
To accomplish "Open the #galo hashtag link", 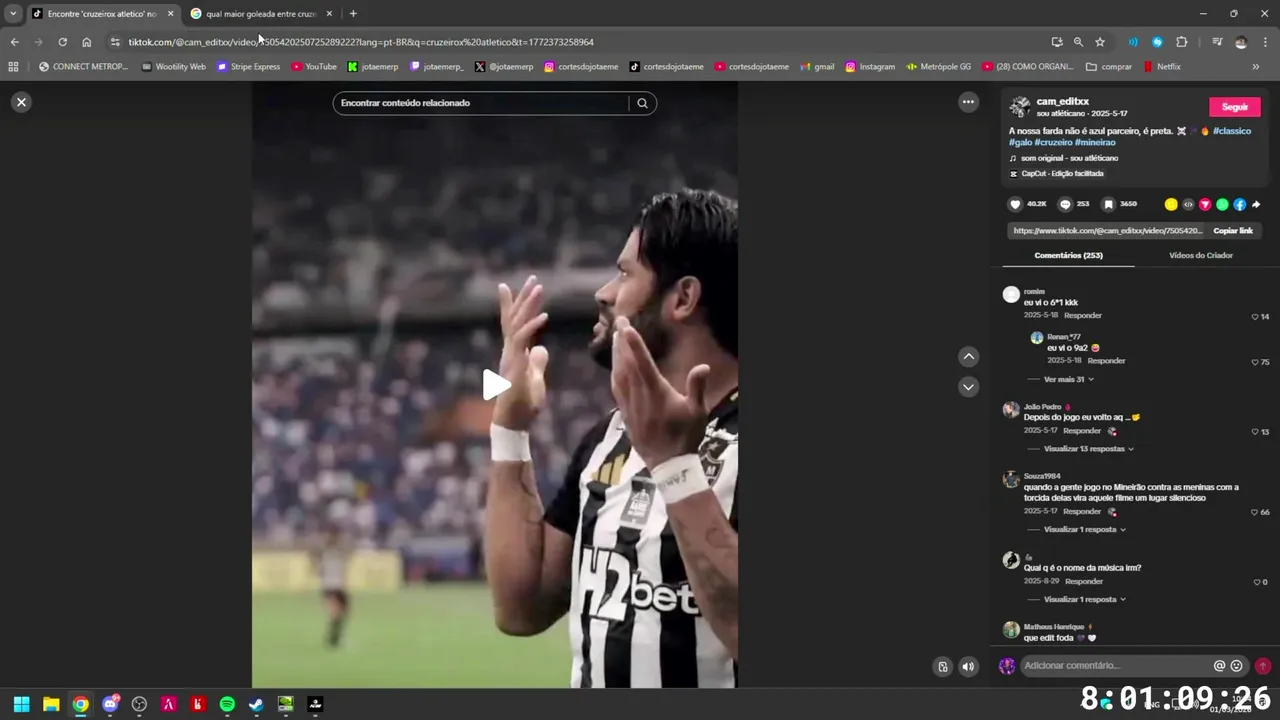I will coord(1020,143).
